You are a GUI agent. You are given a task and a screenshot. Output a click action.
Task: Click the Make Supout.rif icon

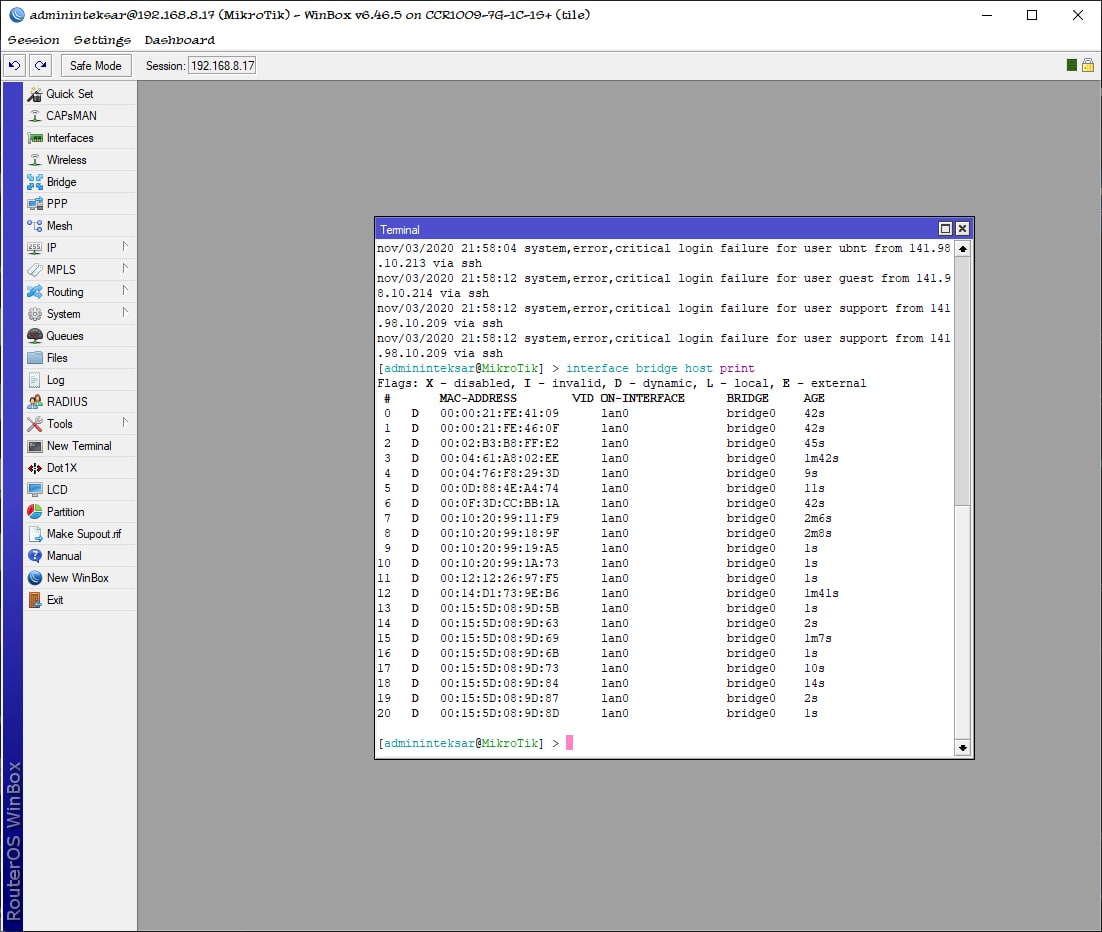pyautogui.click(x=34, y=534)
